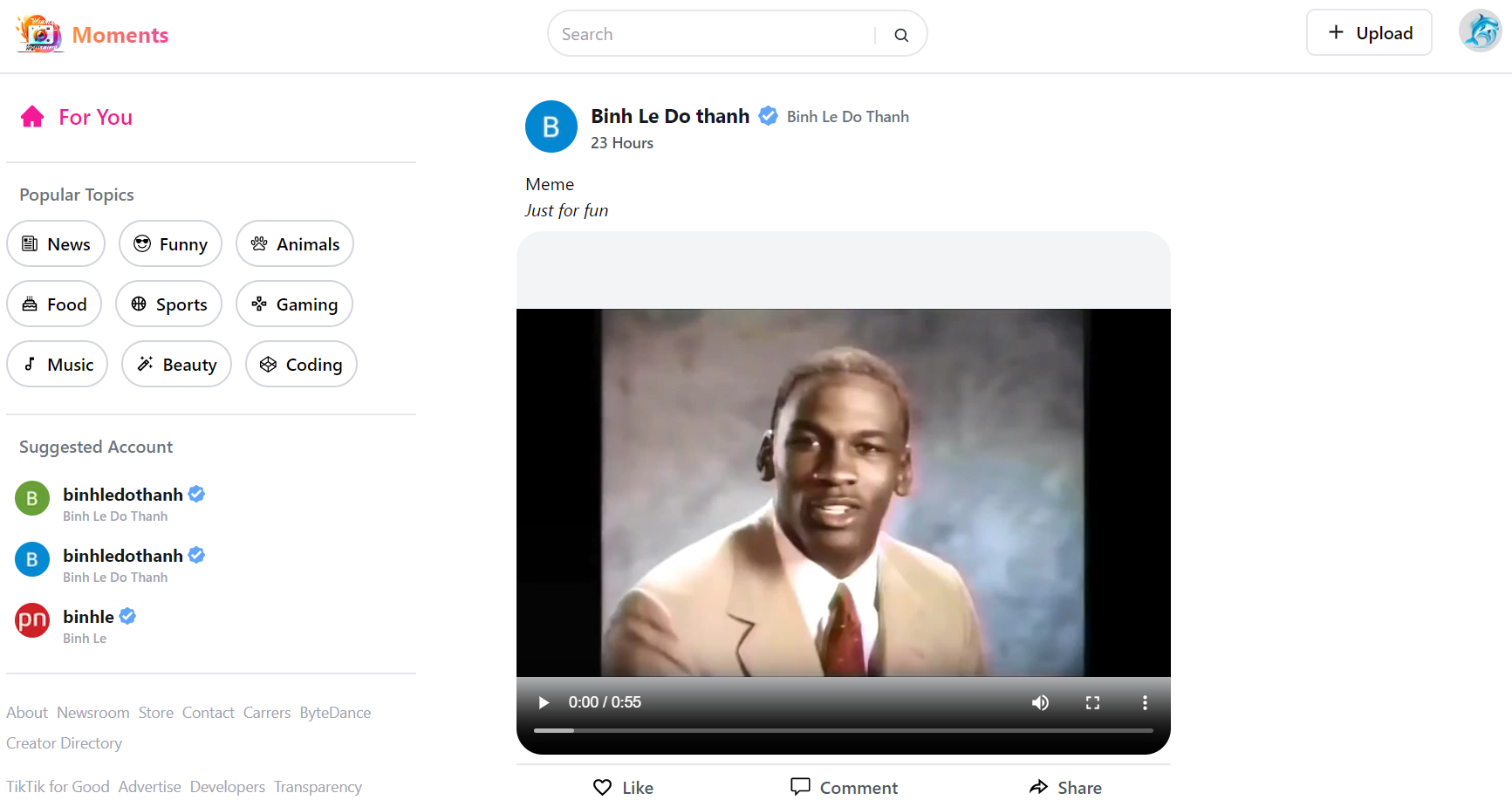Play the video
The image size is (1512, 800).
tap(544, 702)
